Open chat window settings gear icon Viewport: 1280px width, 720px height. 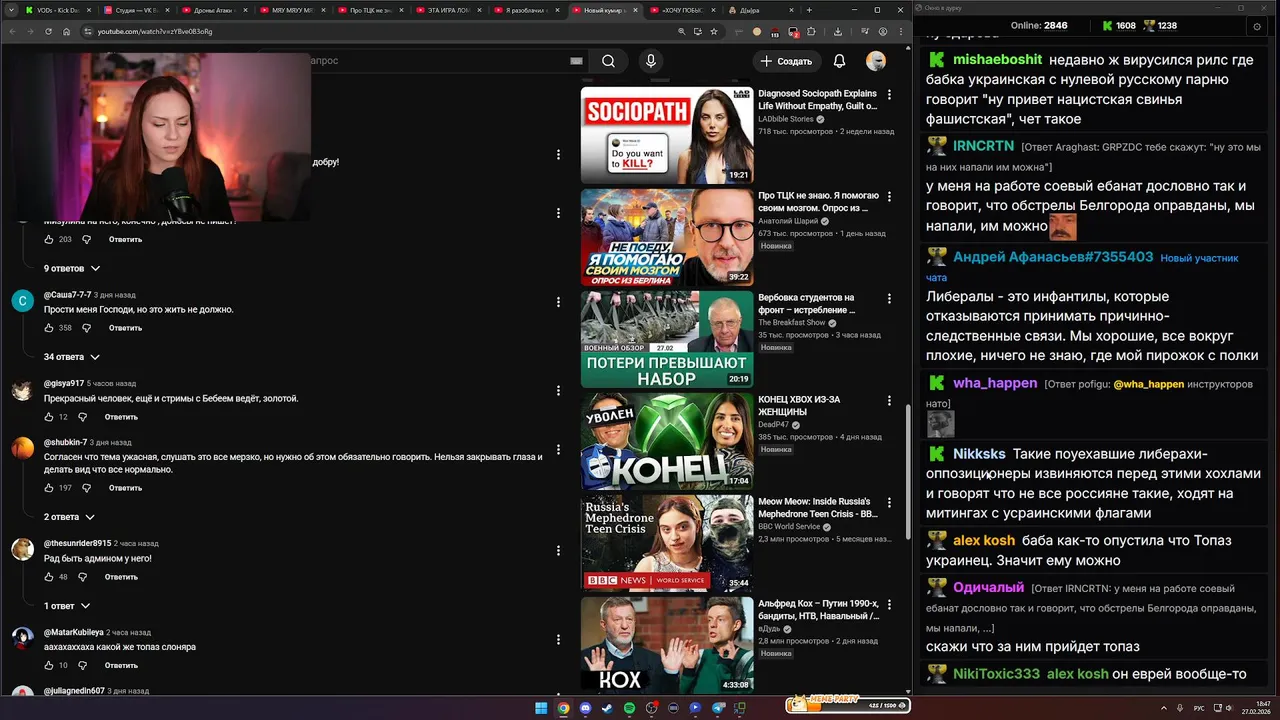[1257, 26]
